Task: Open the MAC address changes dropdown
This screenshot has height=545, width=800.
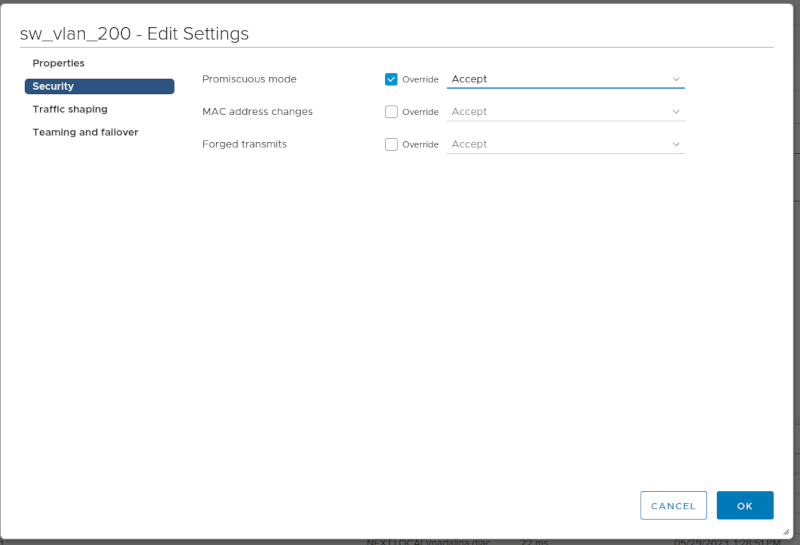Action: (x=565, y=112)
